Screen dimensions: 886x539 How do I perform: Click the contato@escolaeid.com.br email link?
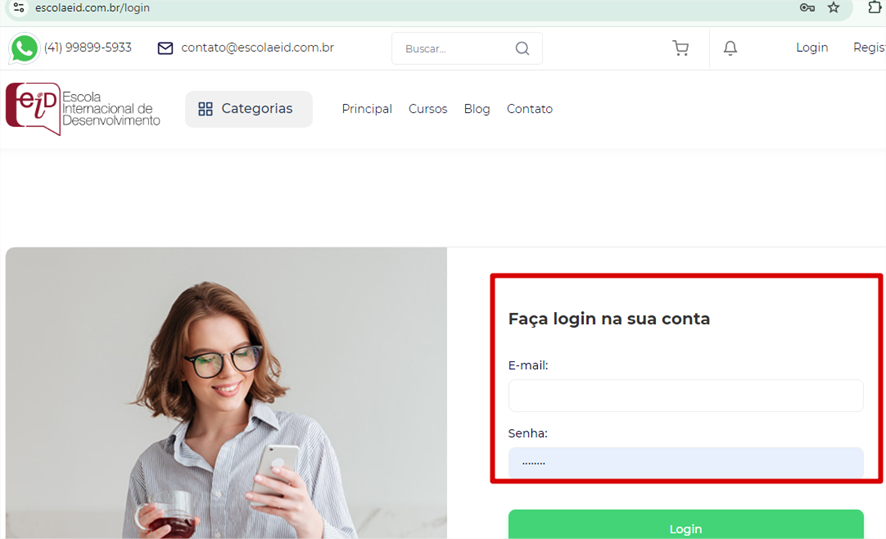(x=257, y=48)
